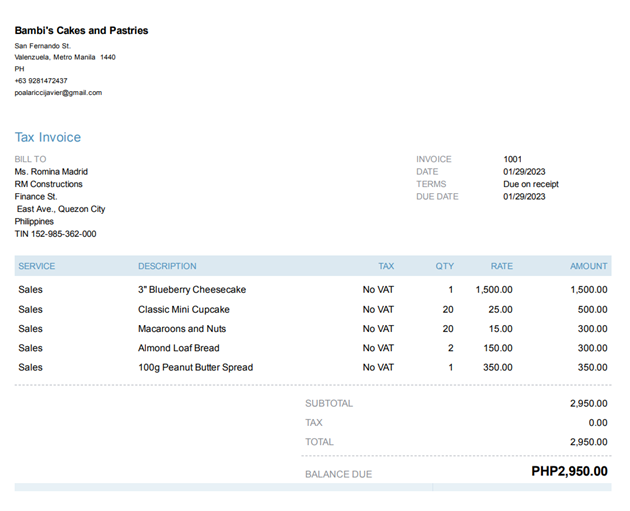The image size is (630, 511).
Task: Select 100g Peanut Butter Spread description
Action: 196,367
